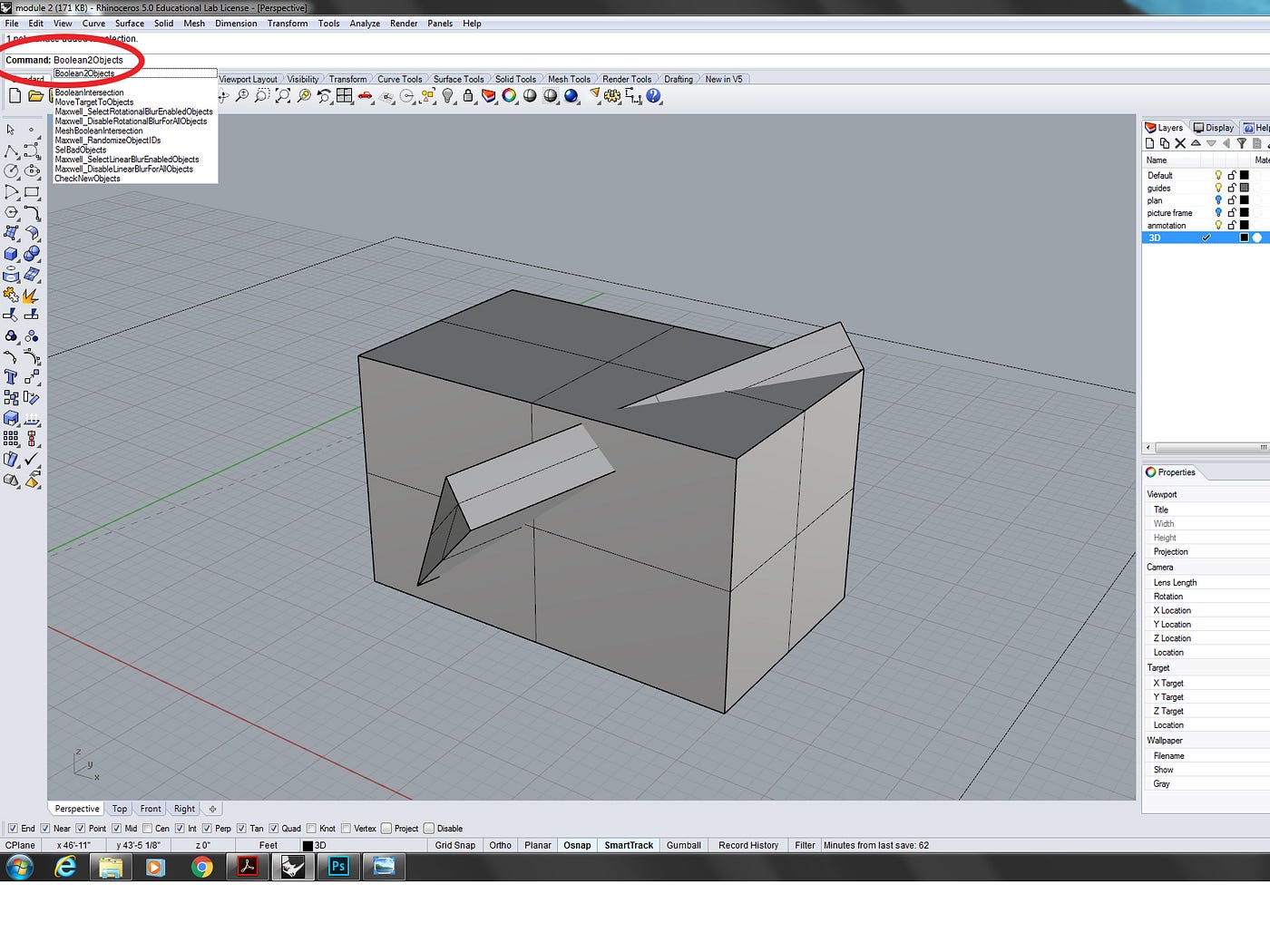Toggle Ortho mode in the status bar
This screenshot has width=1270, height=952.
click(x=500, y=845)
